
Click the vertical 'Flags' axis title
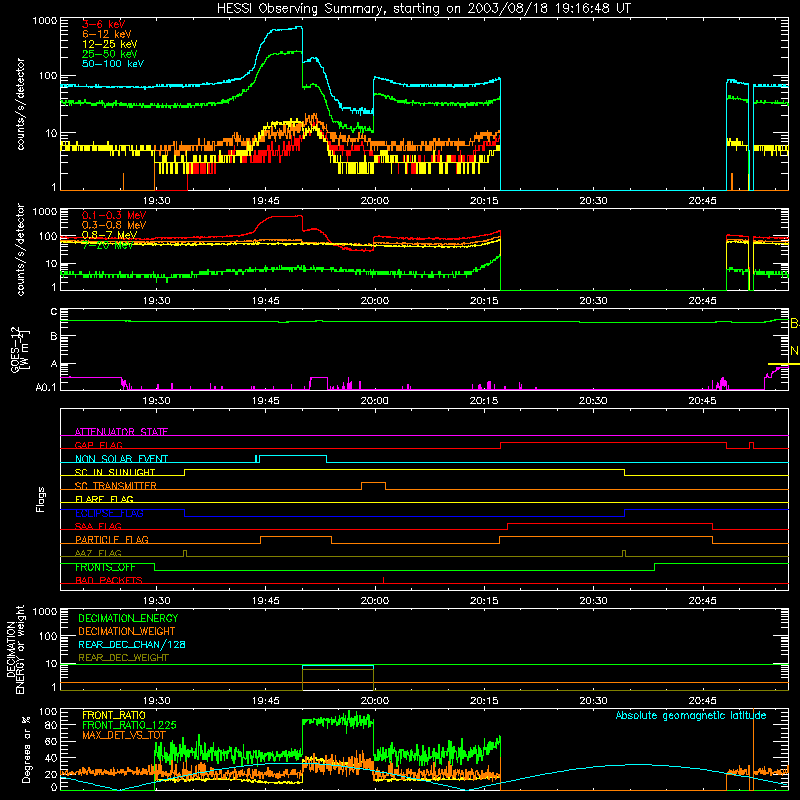point(41,499)
